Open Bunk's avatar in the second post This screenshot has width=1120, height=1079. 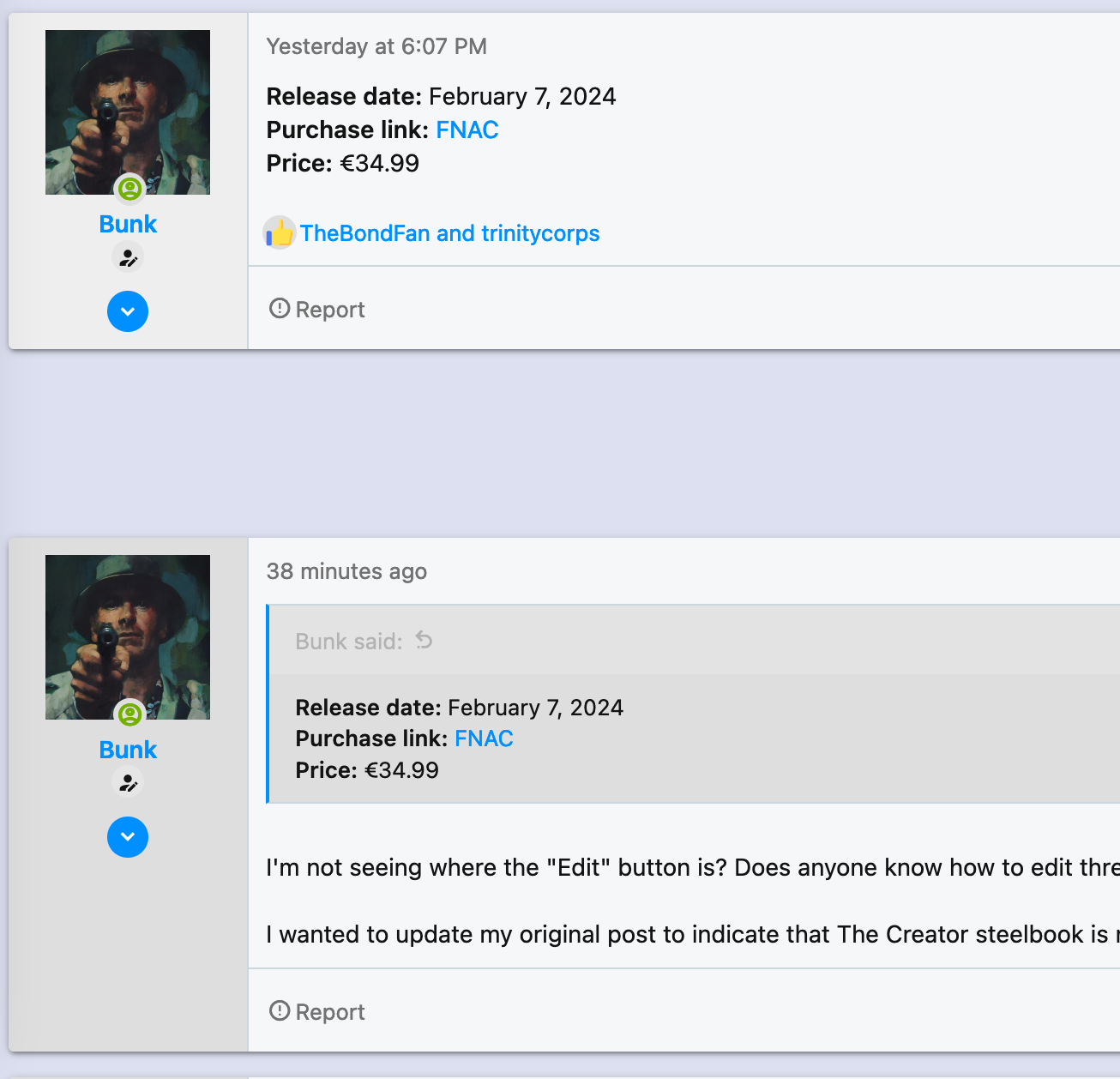tap(128, 637)
